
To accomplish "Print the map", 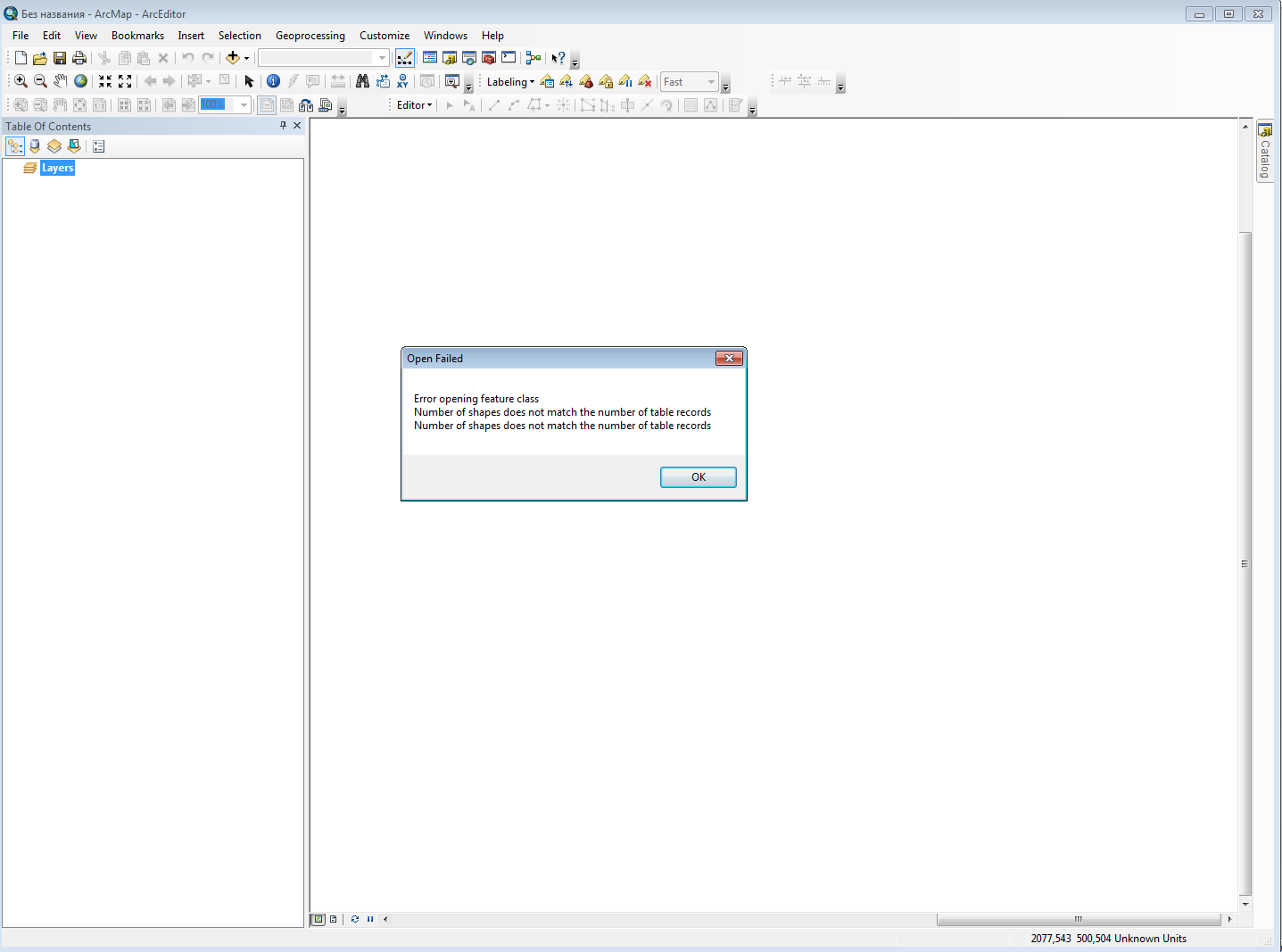I will (x=79, y=58).
